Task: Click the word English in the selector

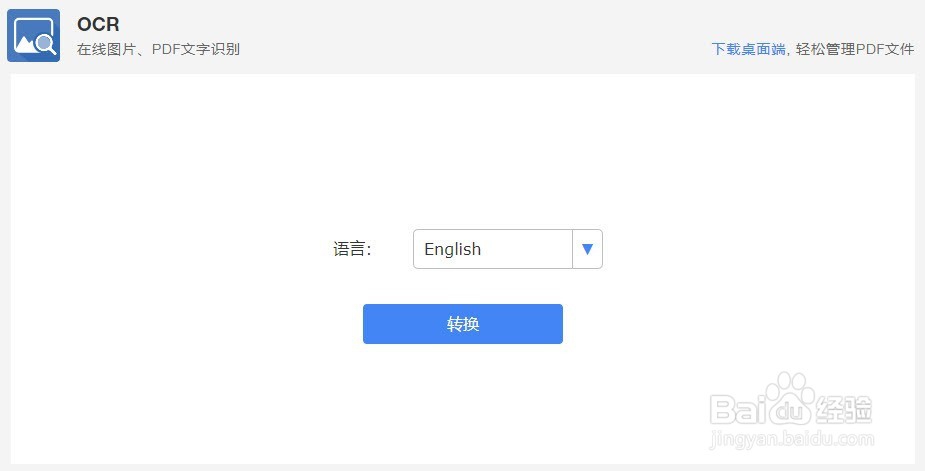Action: click(x=452, y=249)
